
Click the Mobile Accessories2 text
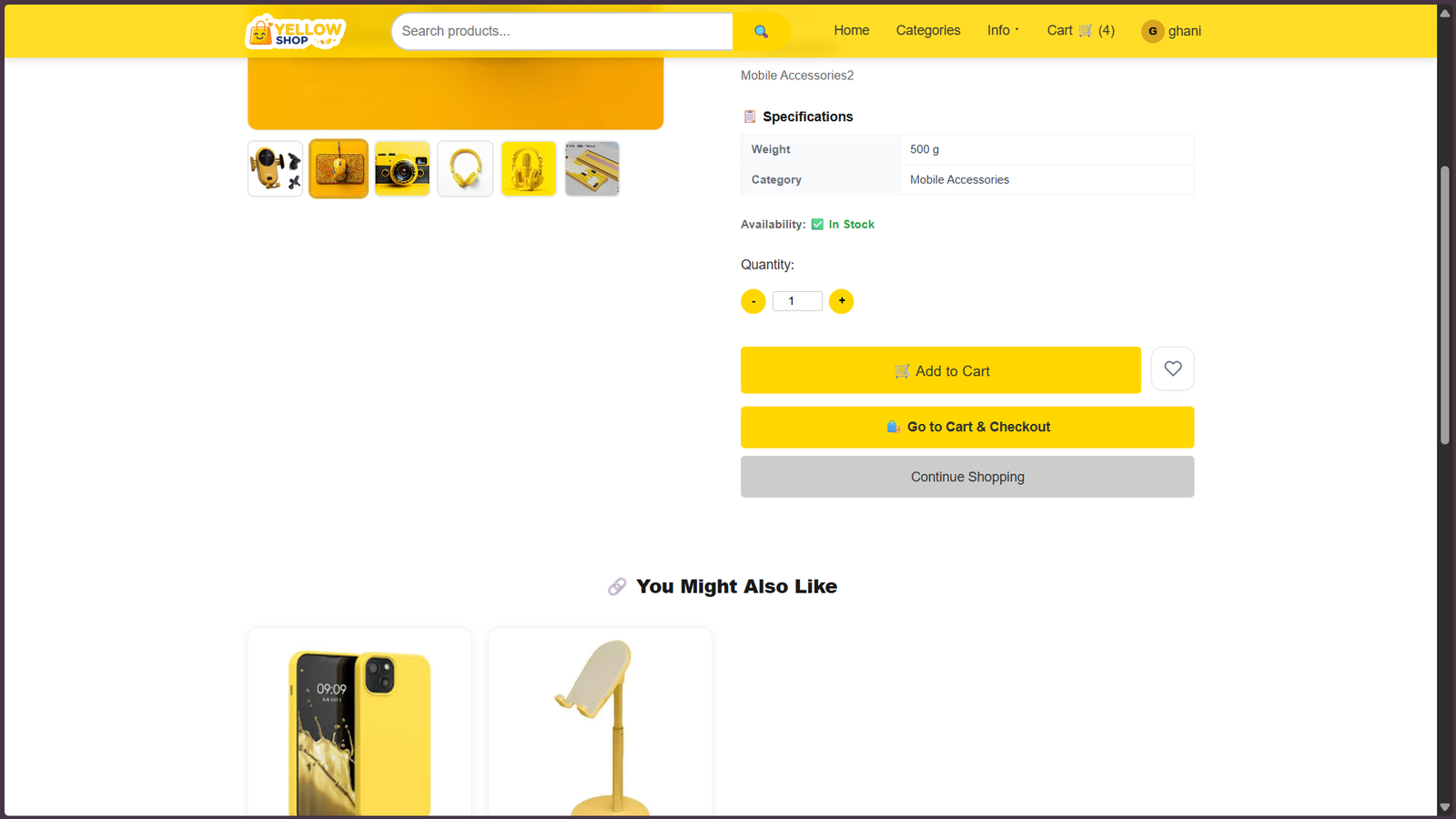tap(797, 76)
